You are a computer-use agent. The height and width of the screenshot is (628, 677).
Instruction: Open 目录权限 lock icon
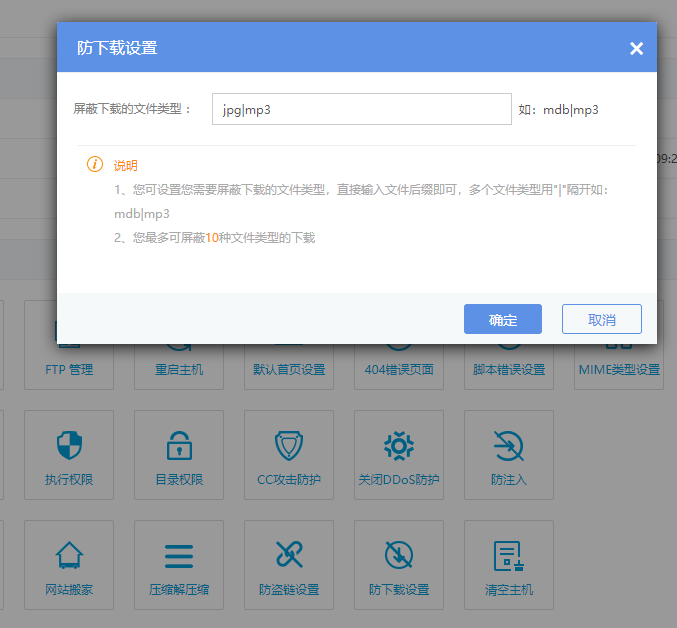click(179, 446)
